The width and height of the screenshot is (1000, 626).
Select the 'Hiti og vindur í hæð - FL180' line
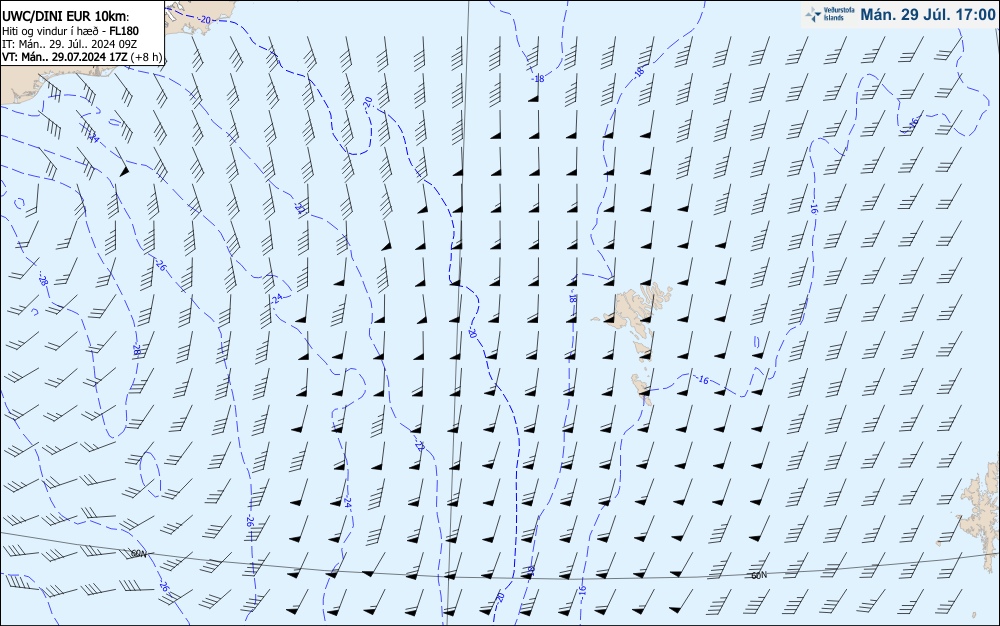pyautogui.click(x=70, y=31)
